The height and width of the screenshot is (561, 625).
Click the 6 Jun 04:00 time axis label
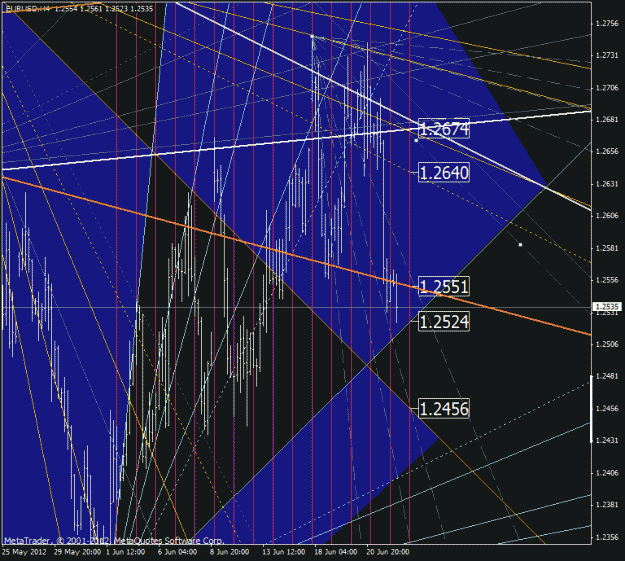tap(177, 552)
